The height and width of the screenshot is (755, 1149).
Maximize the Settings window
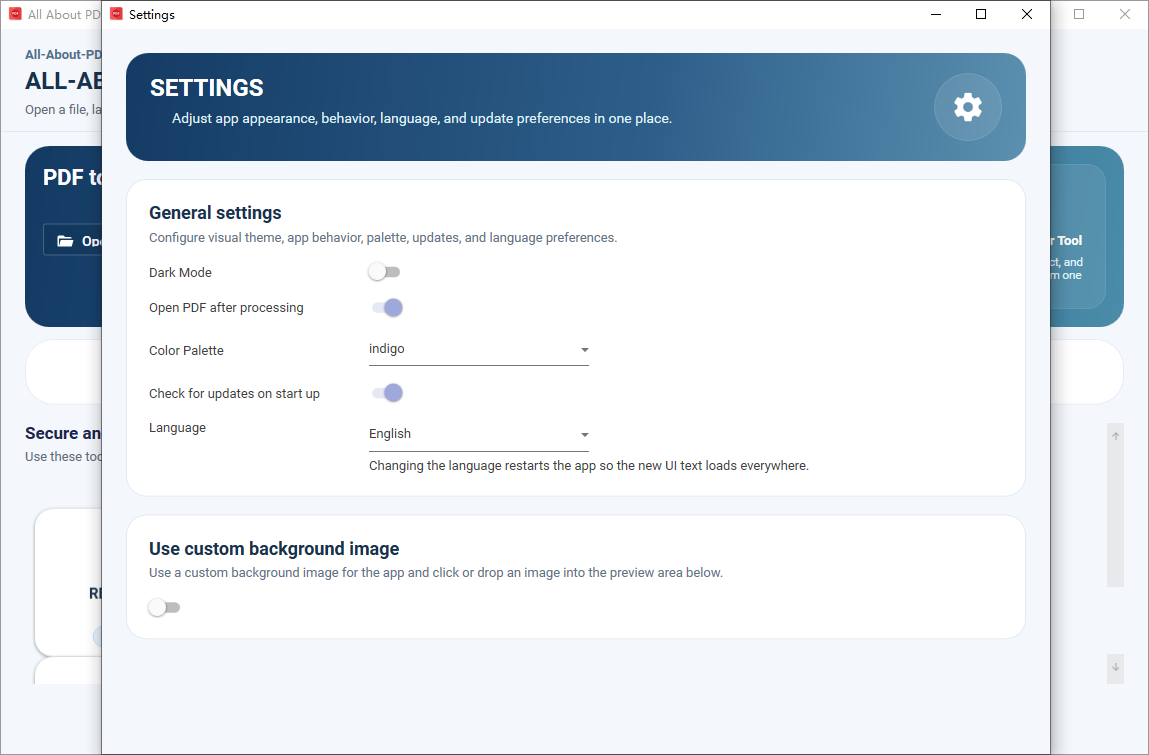coord(981,14)
